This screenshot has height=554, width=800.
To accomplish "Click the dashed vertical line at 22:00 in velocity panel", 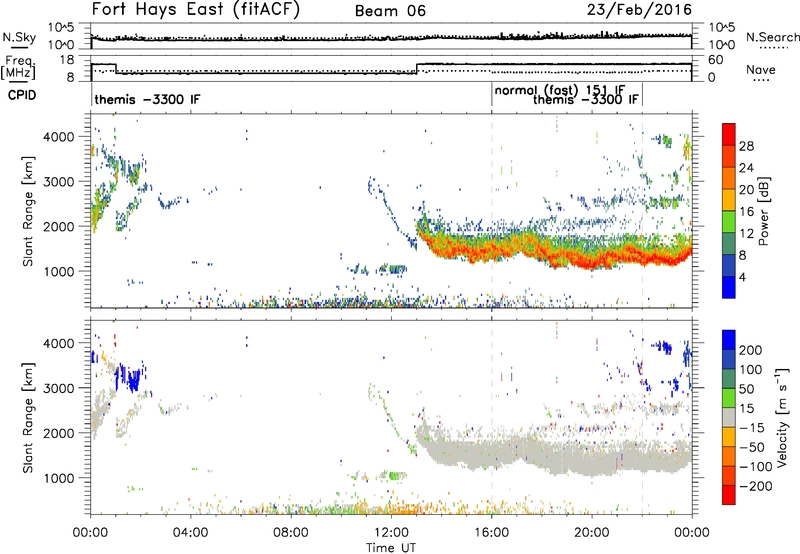I will coord(642,417).
